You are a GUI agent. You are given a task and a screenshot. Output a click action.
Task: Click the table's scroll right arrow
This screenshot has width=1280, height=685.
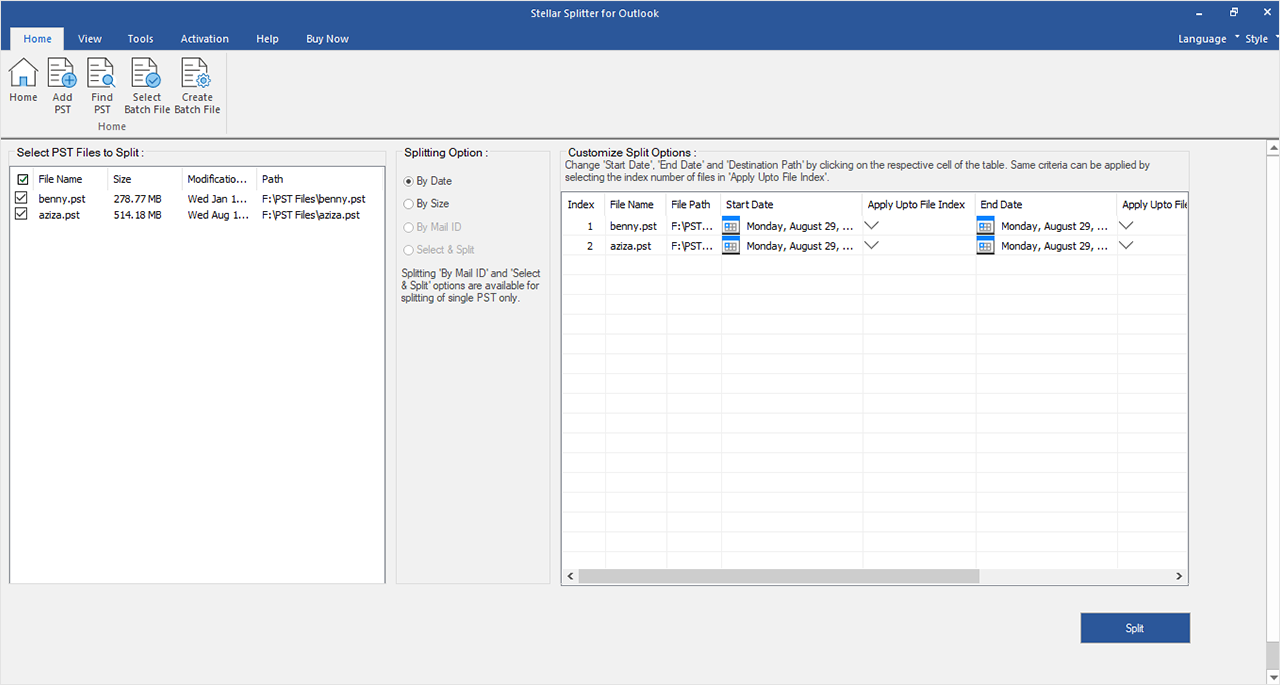1179,576
